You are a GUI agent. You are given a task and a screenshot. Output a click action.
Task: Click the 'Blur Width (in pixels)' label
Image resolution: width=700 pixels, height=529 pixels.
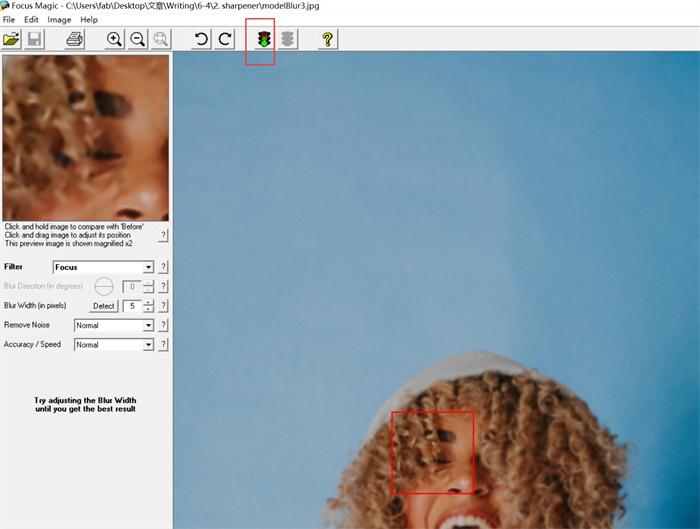(35, 305)
